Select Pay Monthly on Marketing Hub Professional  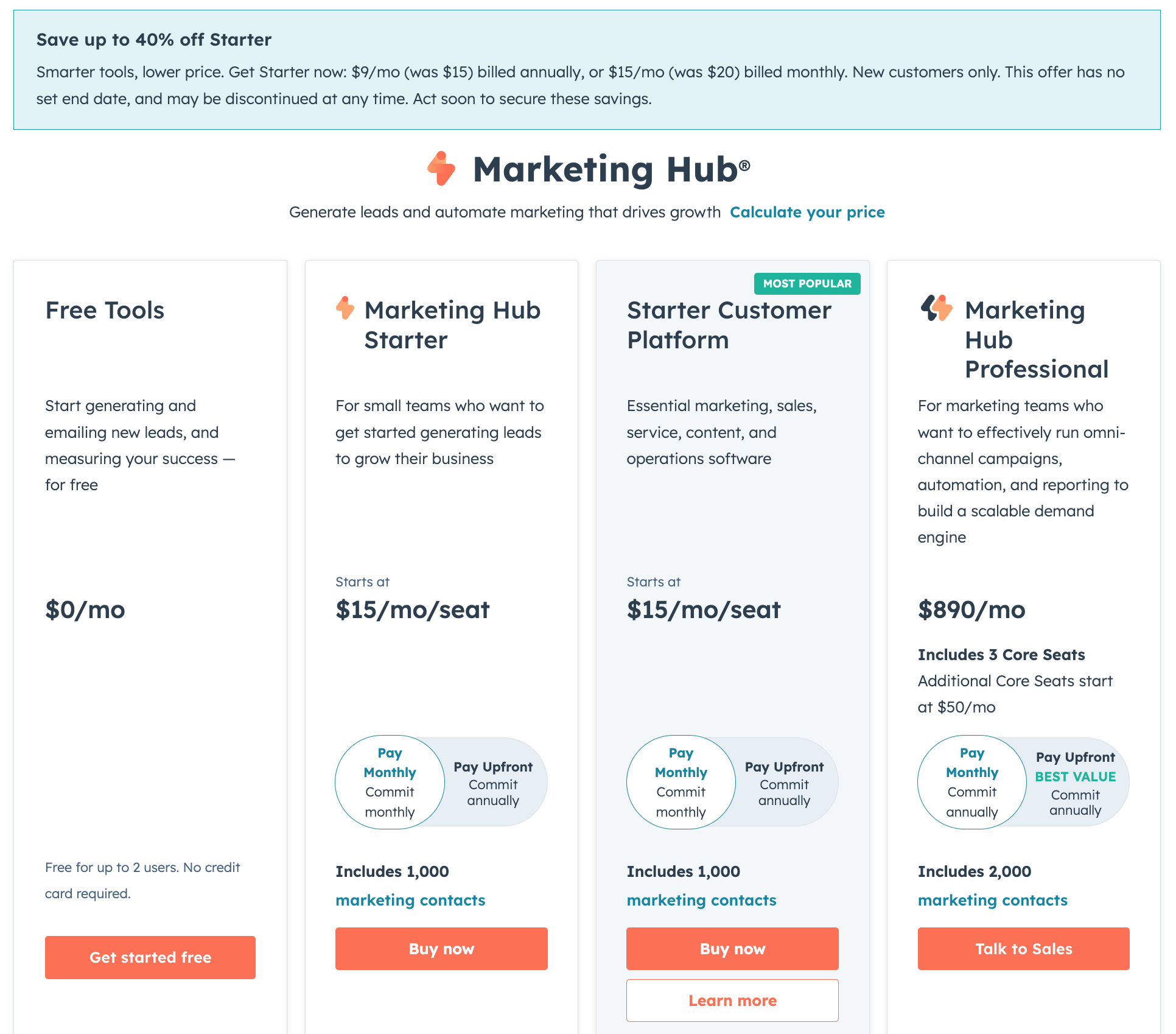tap(972, 782)
